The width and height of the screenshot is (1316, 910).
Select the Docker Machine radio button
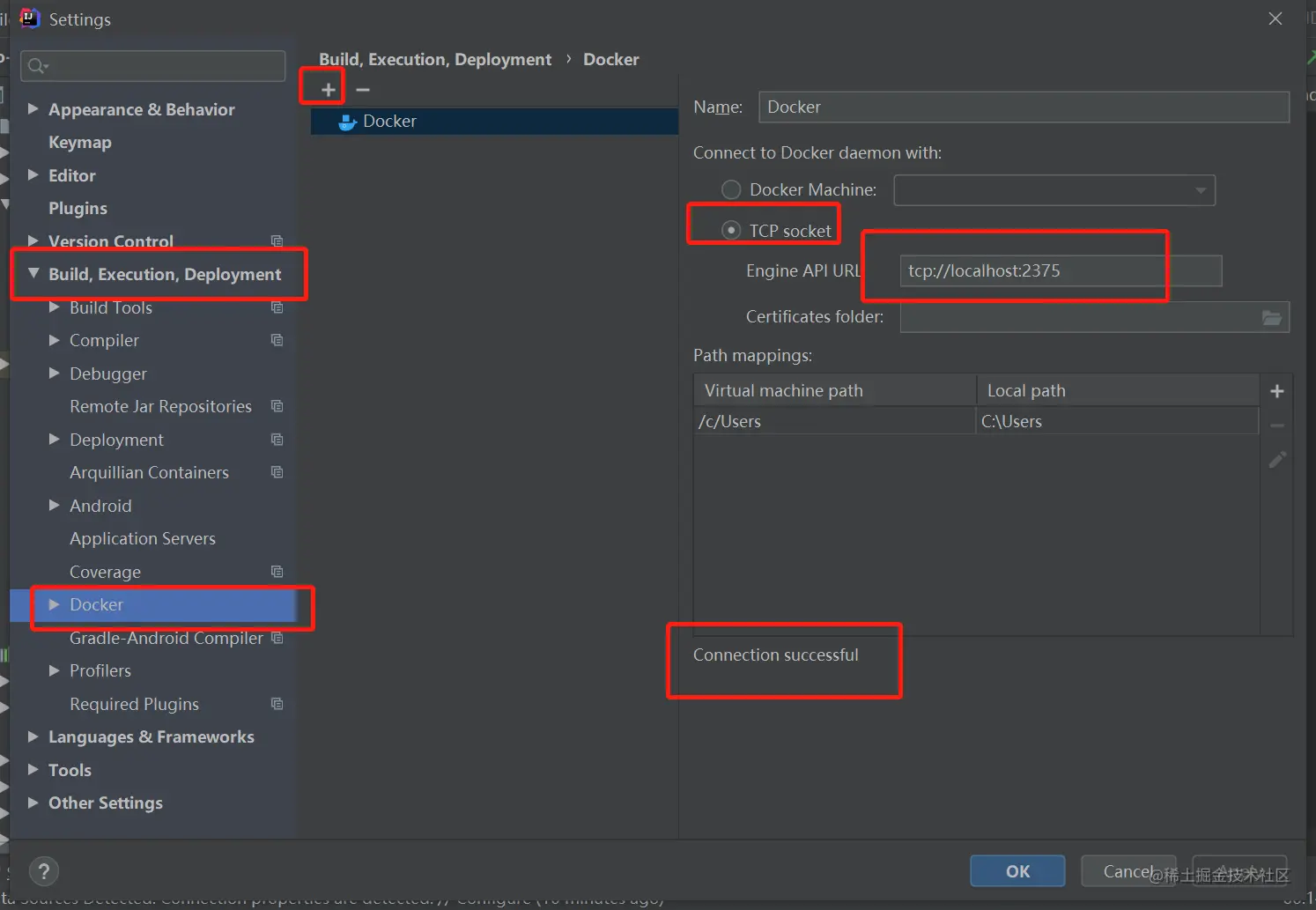pyautogui.click(x=731, y=189)
